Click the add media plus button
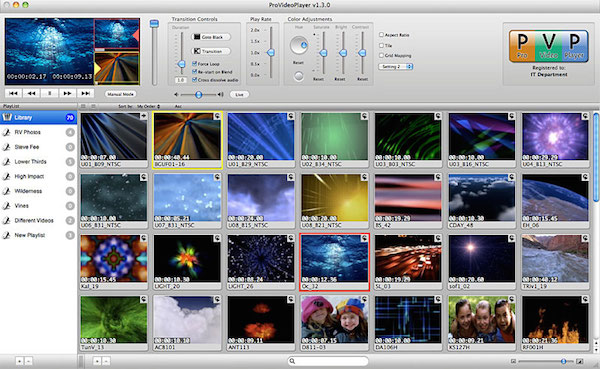The height and width of the screenshot is (369, 600). [x=97, y=361]
